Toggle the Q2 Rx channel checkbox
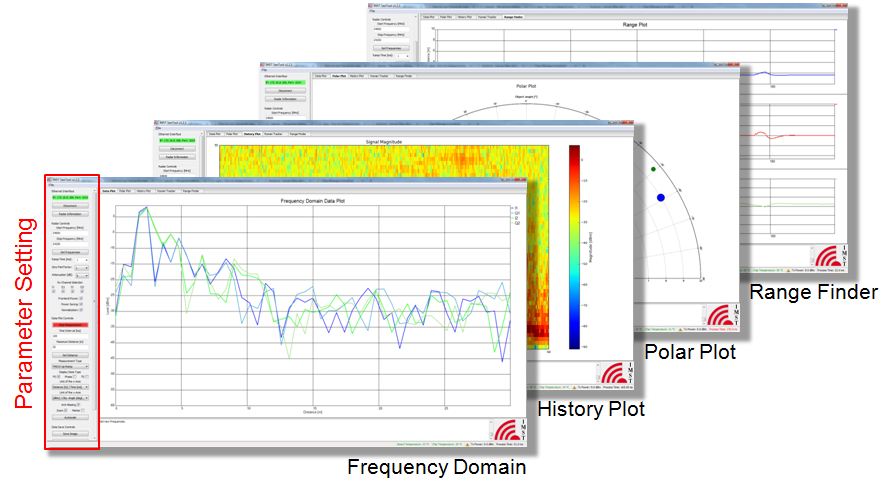 tap(82, 291)
